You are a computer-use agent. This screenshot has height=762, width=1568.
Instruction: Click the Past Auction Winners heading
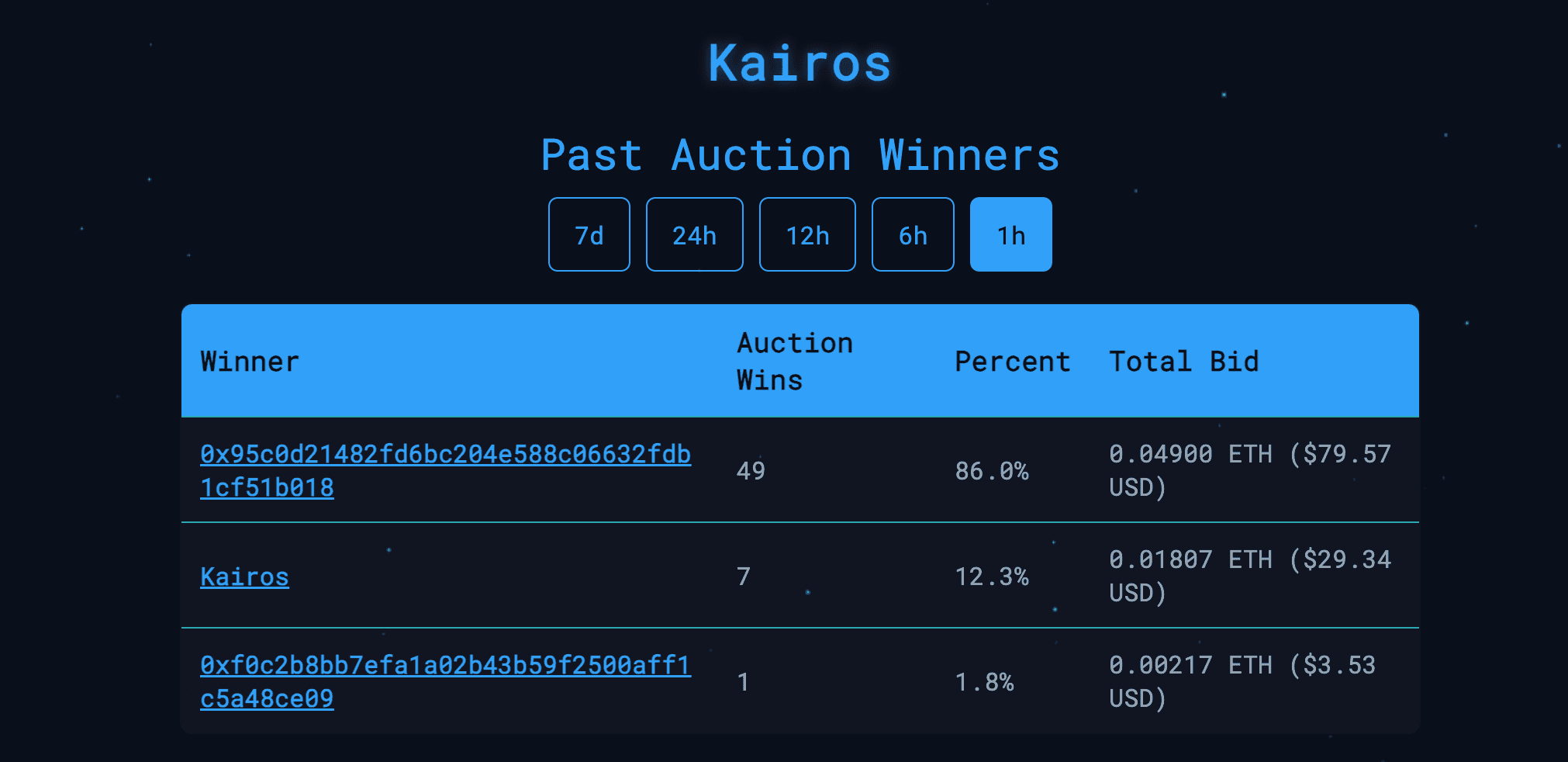coord(800,155)
